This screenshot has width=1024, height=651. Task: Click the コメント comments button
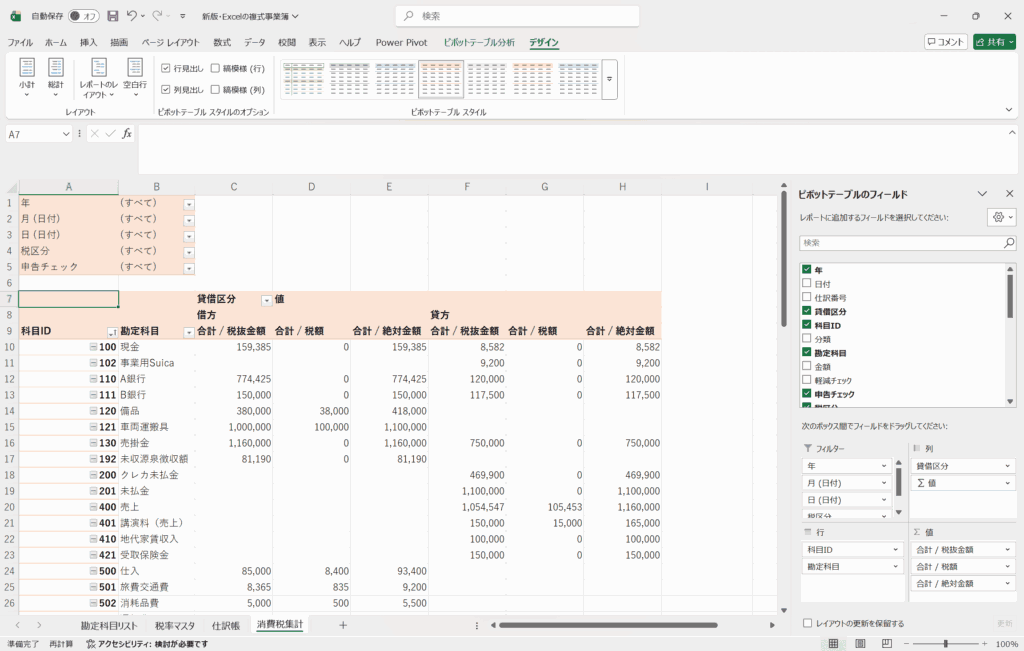pos(945,42)
